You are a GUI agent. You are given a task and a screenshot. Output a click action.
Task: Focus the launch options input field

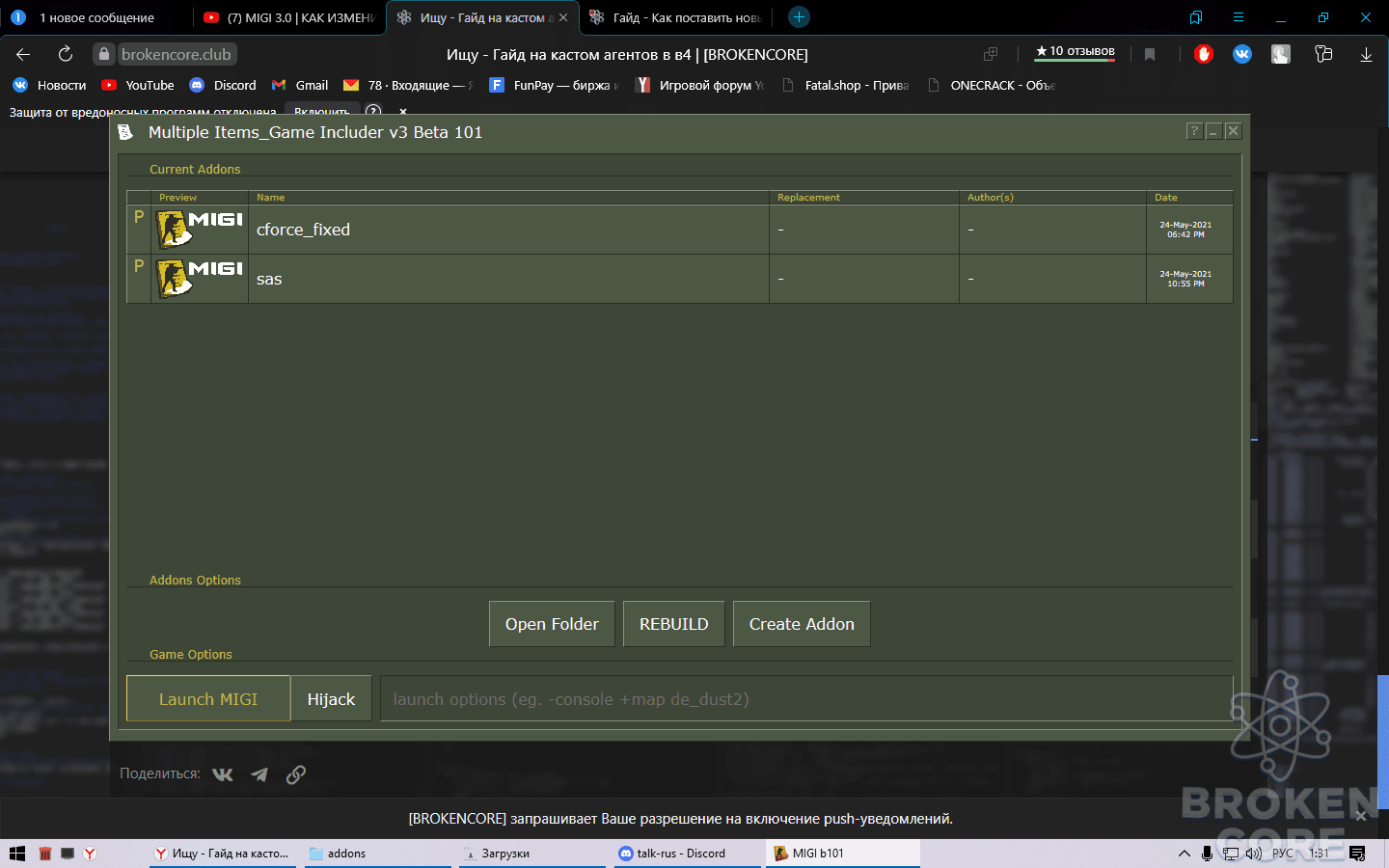[x=806, y=699]
